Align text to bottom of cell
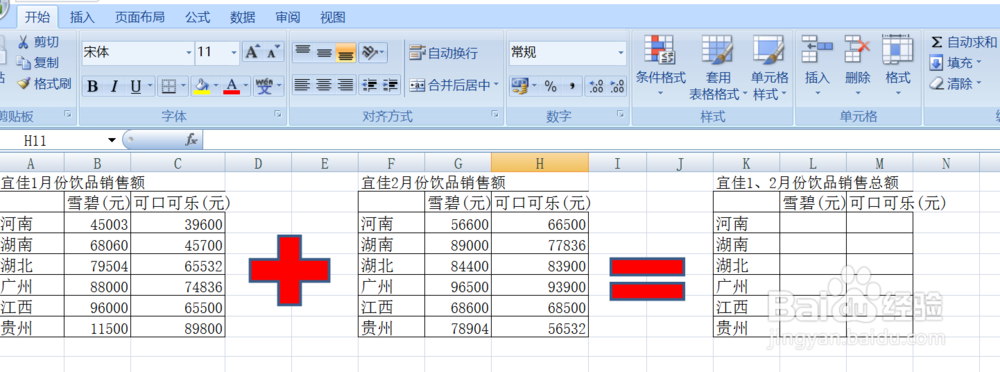This screenshot has height=372, width=1000. [x=346, y=52]
